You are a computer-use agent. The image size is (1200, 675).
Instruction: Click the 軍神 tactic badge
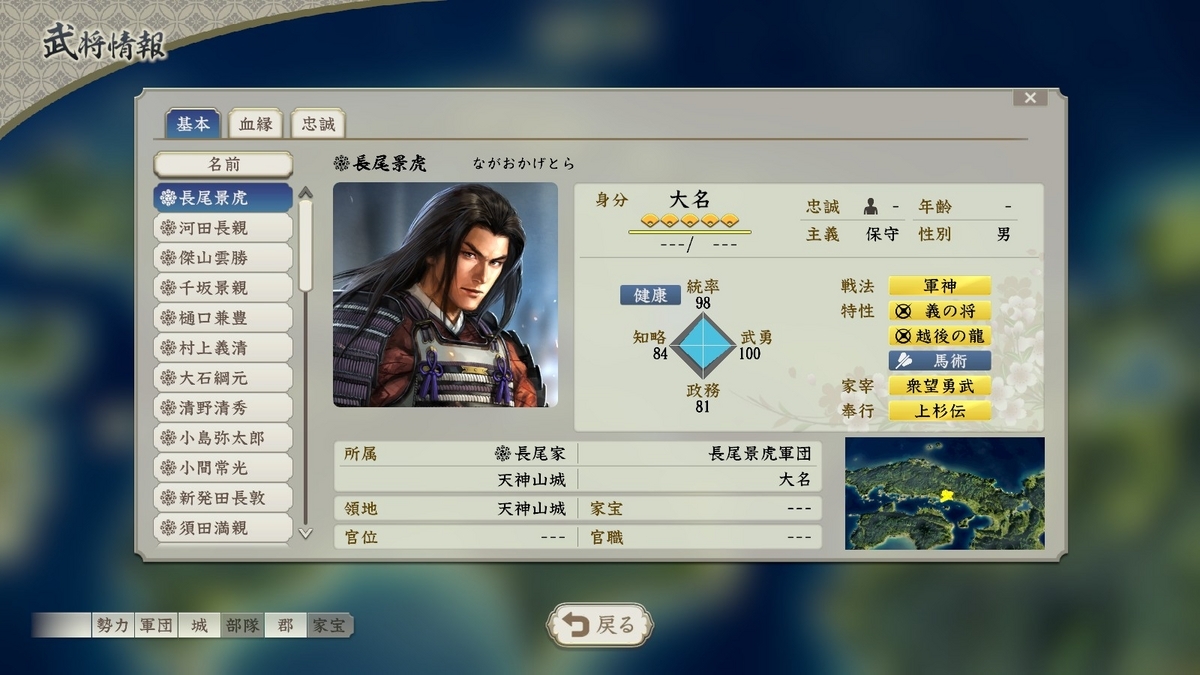[x=940, y=286]
